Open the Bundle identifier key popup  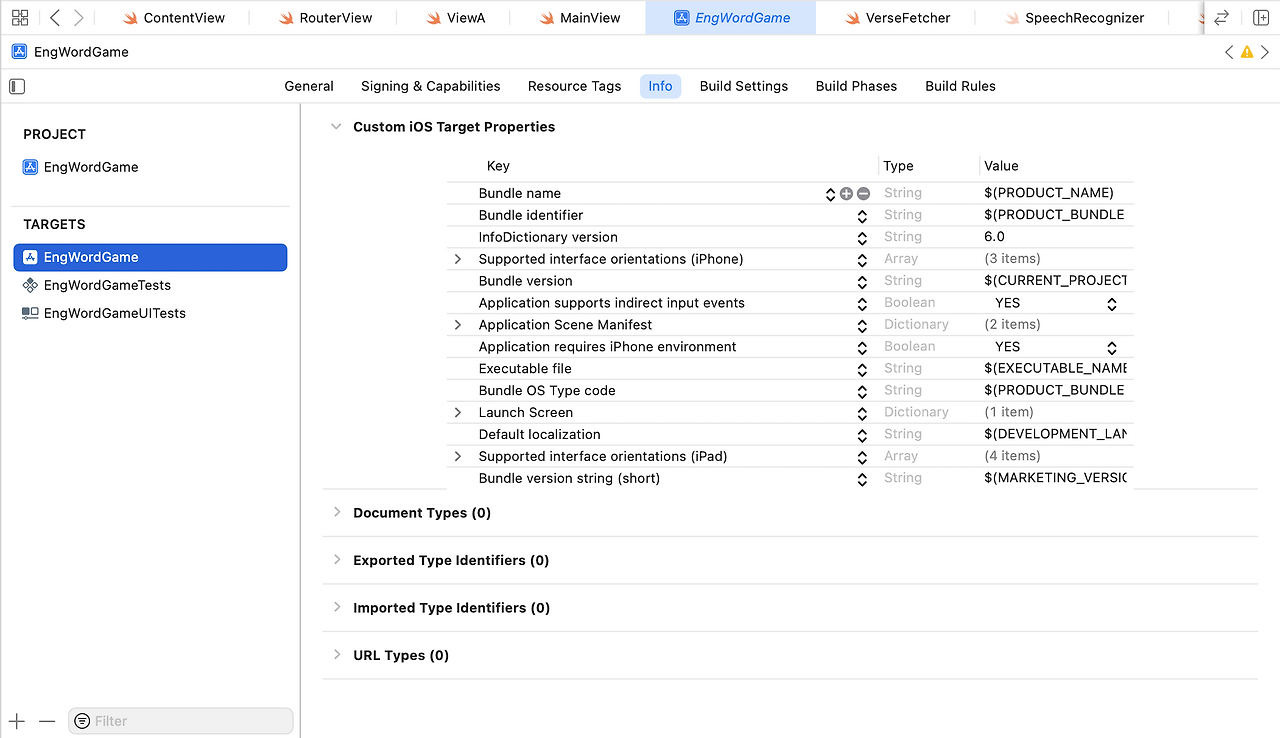(x=862, y=216)
